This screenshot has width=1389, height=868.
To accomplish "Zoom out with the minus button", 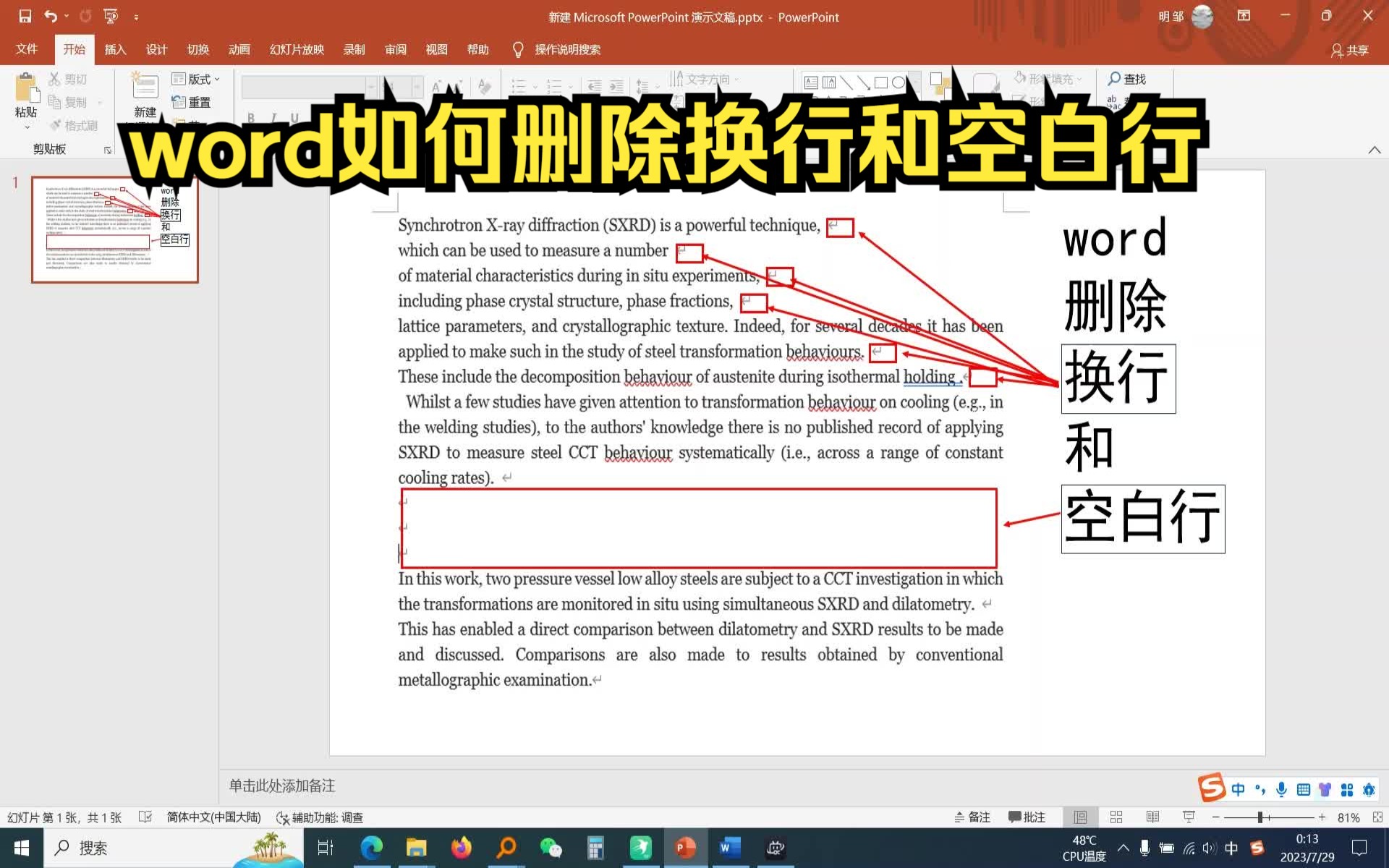I will click(x=1216, y=817).
